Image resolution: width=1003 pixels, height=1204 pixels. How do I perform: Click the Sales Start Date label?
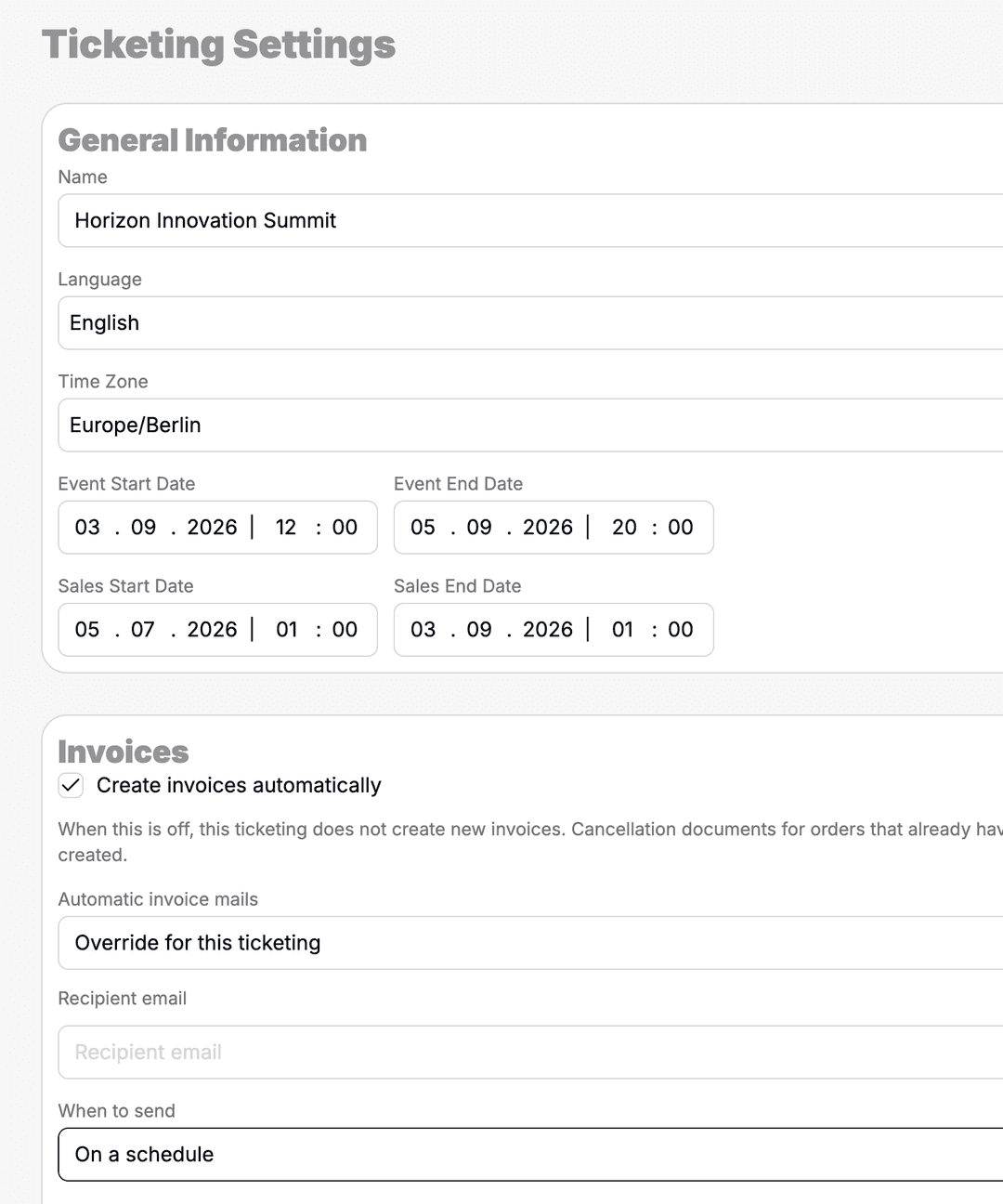125,586
